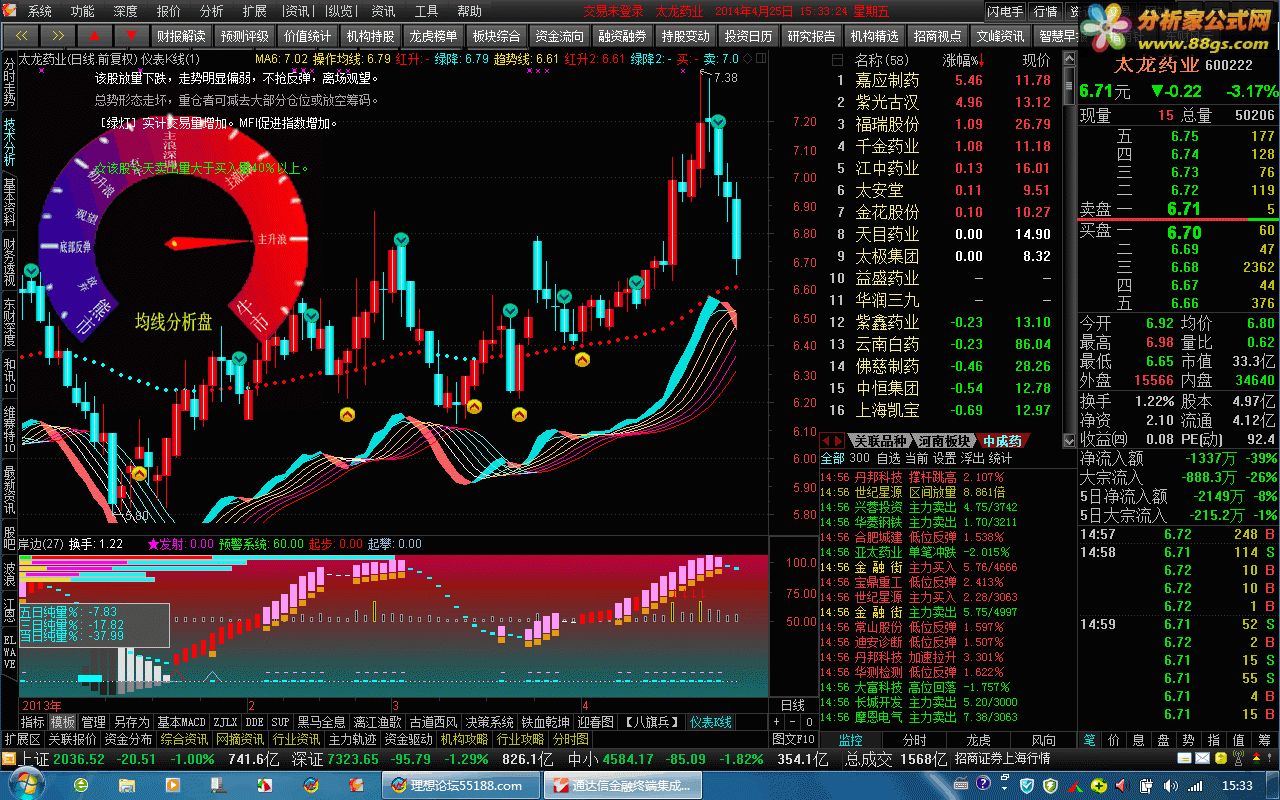Click the red icon left of 上证 in status bar
Viewport: 1280px width, 800px height.
(x=9, y=759)
